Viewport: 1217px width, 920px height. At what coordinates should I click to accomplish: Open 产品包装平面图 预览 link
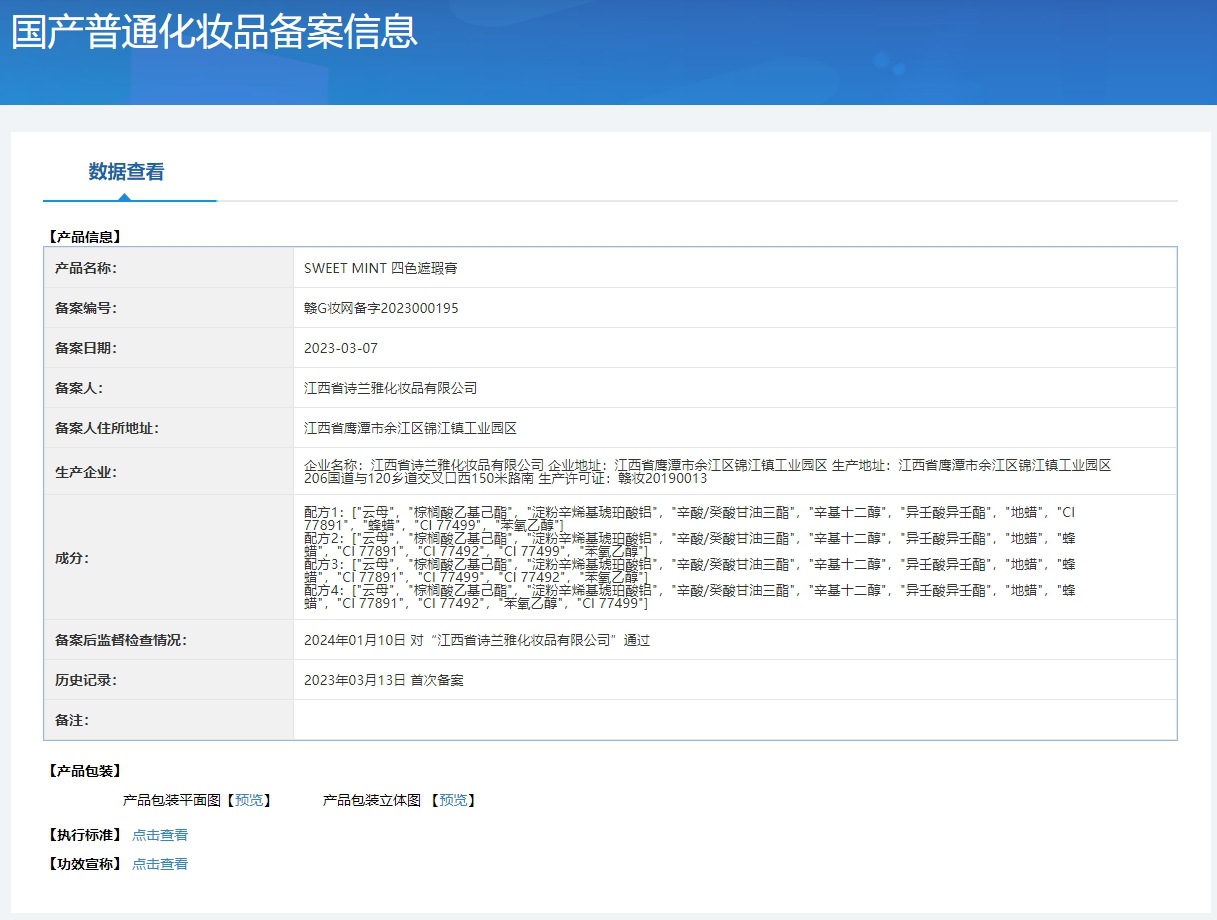pyautogui.click(x=249, y=800)
